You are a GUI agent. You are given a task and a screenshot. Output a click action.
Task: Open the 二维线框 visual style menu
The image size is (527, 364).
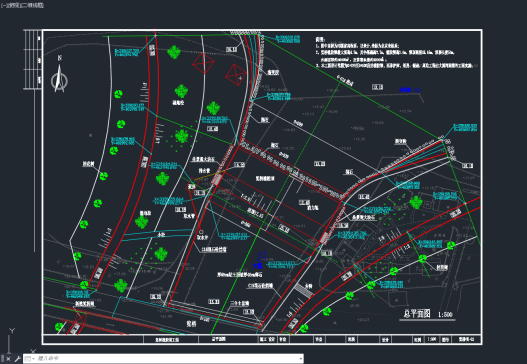(x=33, y=5)
